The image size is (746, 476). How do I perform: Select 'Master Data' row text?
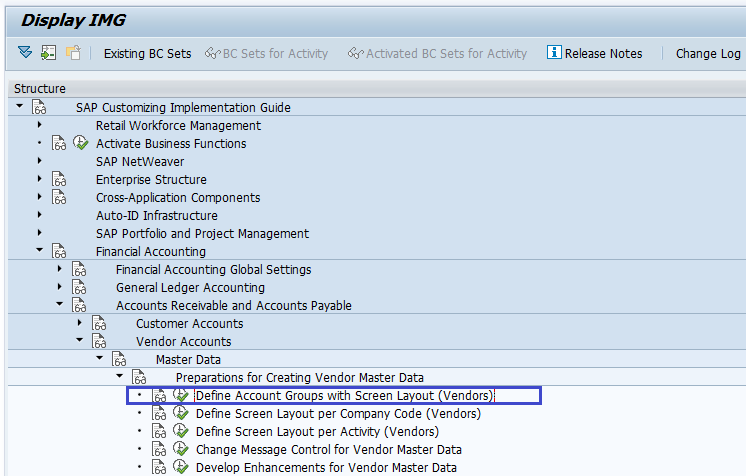188,360
